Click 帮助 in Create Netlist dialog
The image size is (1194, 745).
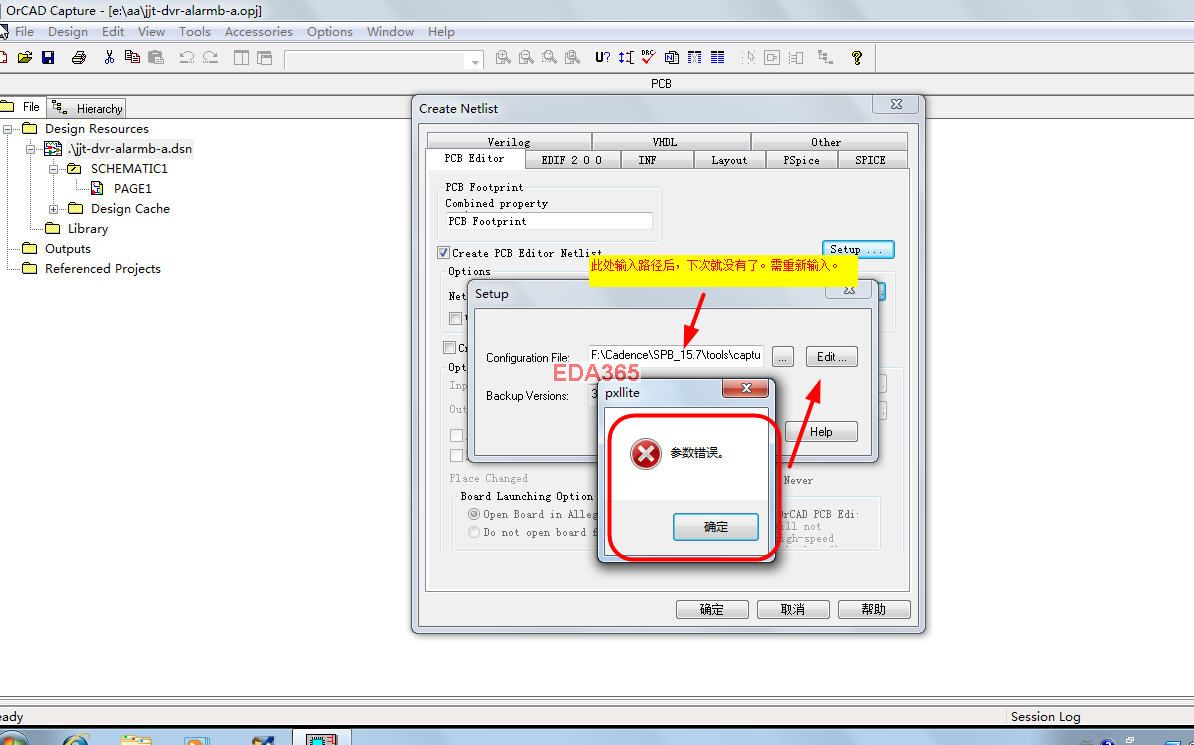point(874,609)
